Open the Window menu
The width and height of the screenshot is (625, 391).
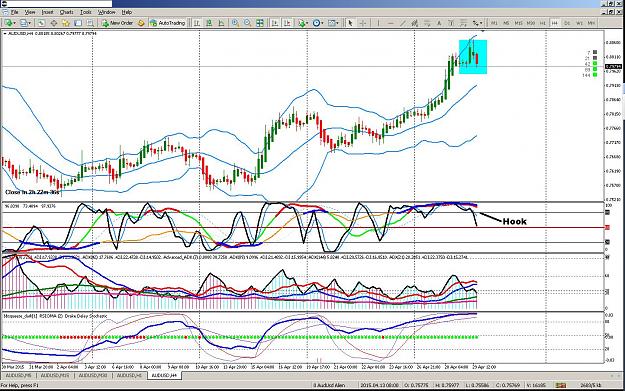coord(106,12)
